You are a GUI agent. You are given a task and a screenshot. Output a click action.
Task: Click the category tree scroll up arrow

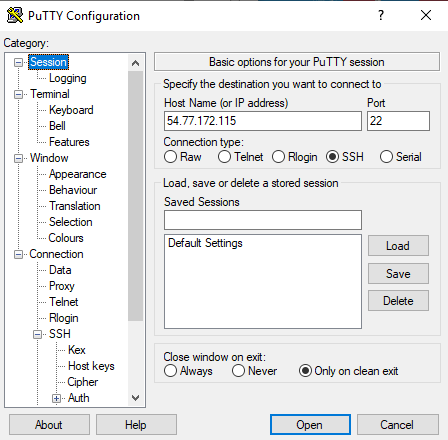pyautogui.click(x=135, y=63)
